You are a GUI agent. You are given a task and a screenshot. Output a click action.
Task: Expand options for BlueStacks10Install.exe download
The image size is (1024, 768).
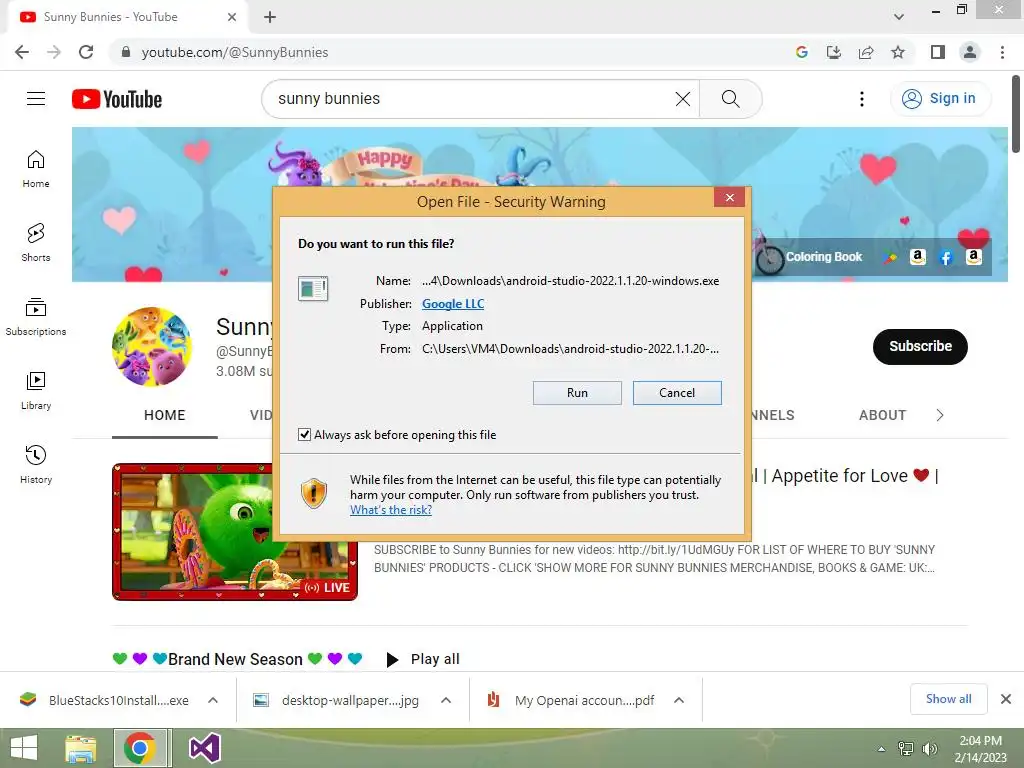(x=212, y=700)
